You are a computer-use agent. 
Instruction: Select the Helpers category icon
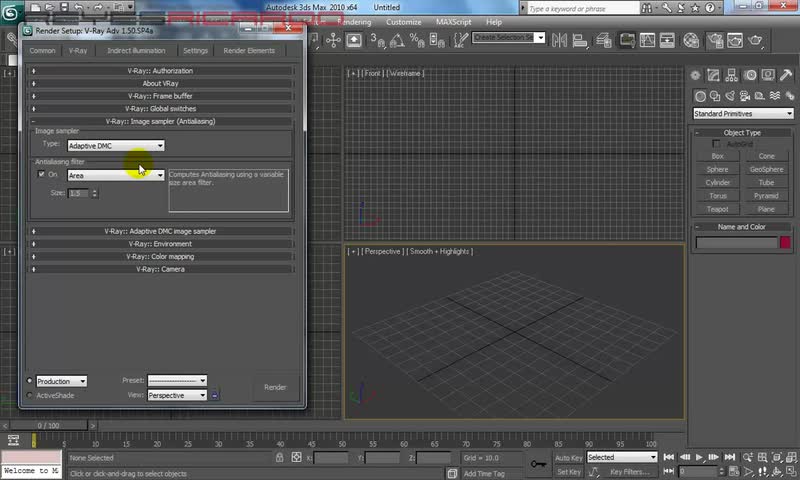point(760,96)
